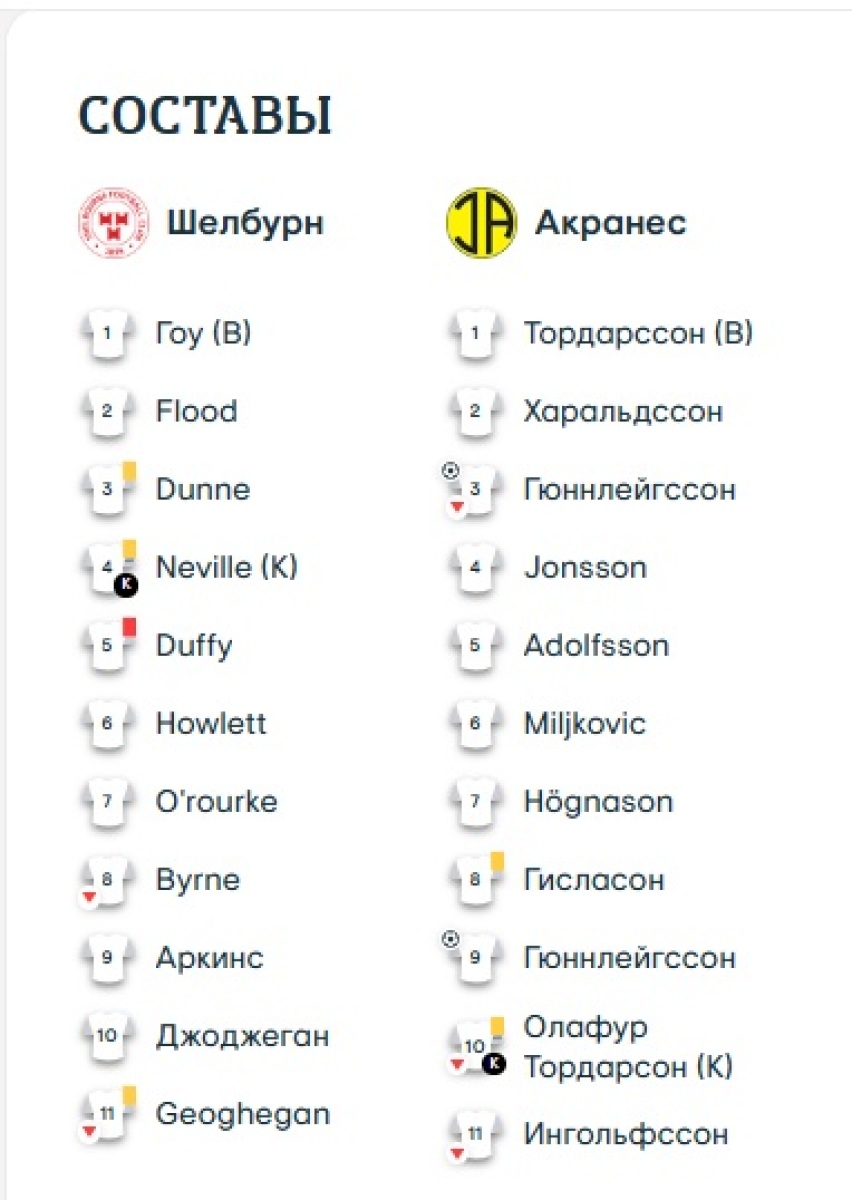This screenshot has height=1200, width=852.
Task: Open the Акранес team name link
Action: point(610,222)
